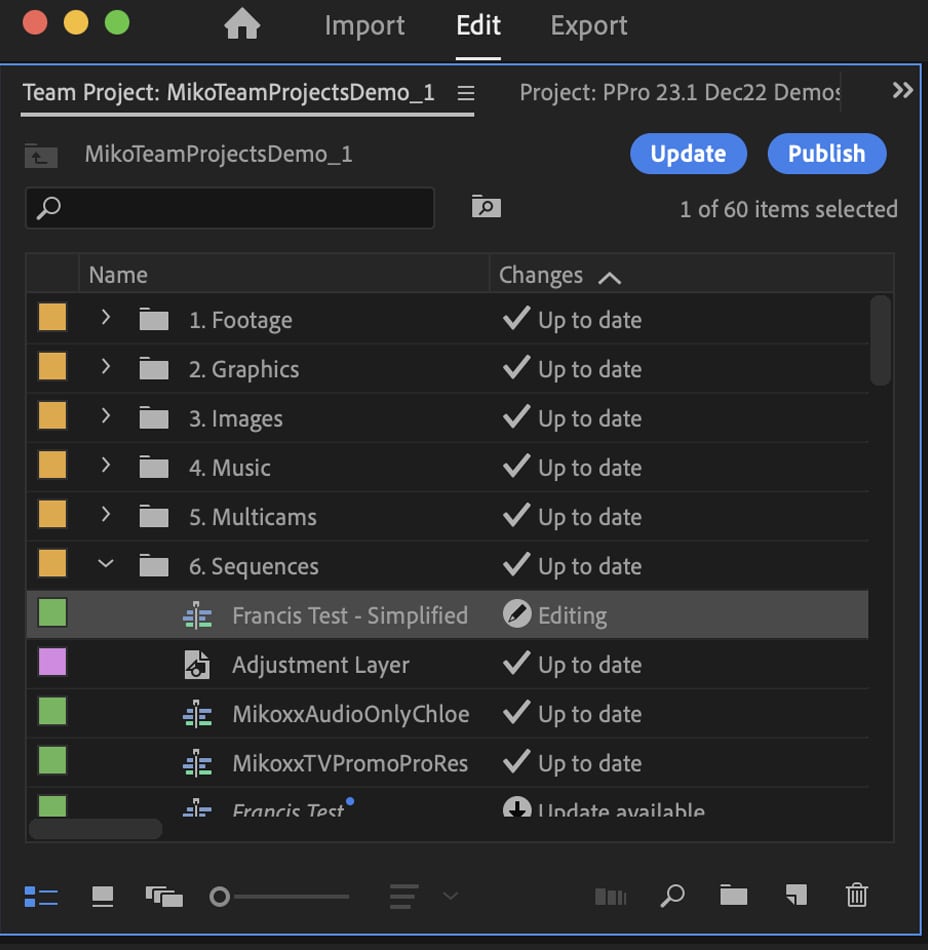Click the New Item icon
Image resolution: width=928 pixels, height=950 pixels.
click(795, 896)
